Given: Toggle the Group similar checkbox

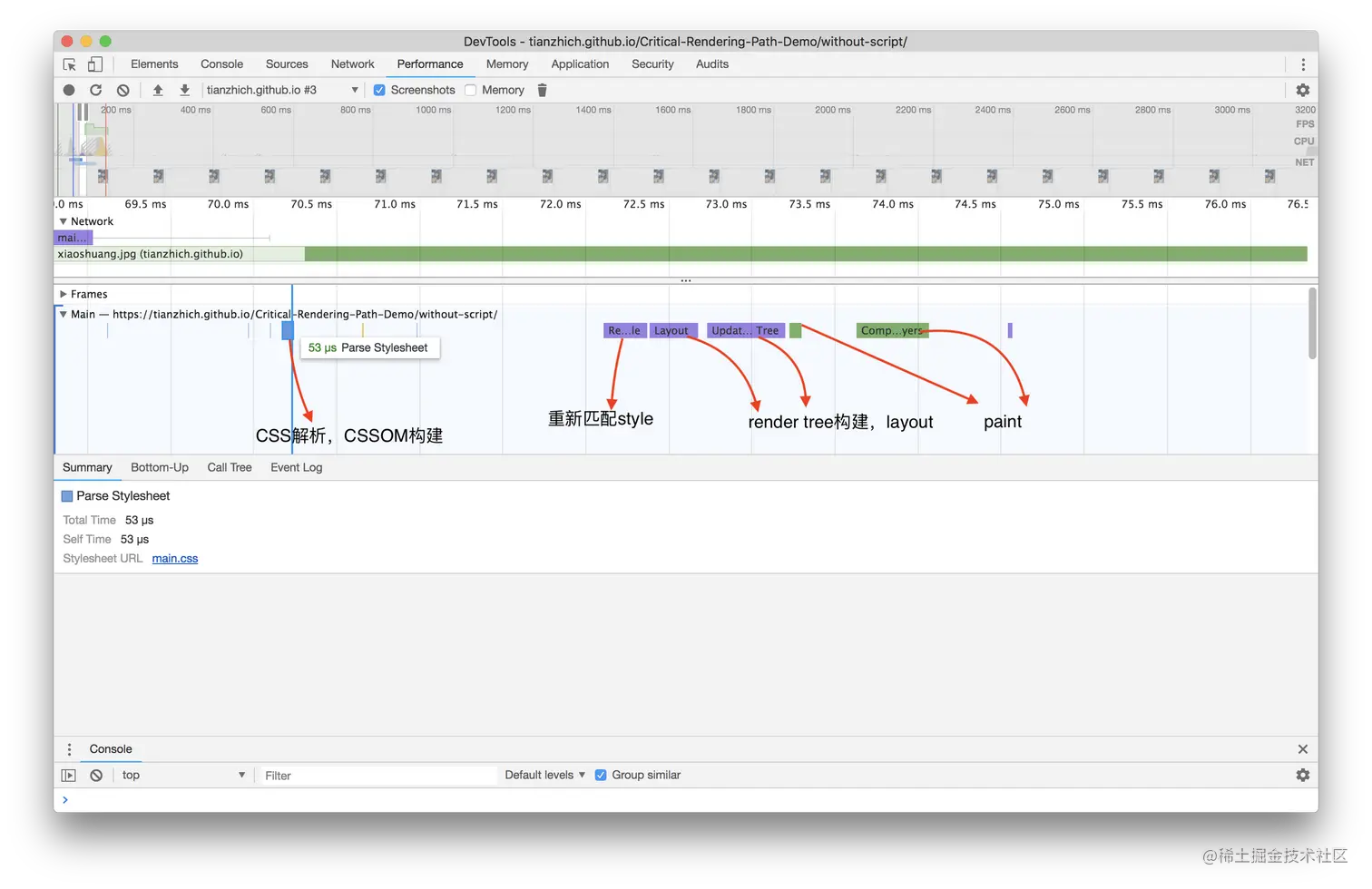Looking at the screenshot, I should pyautogui.click(x=600, y=775).
